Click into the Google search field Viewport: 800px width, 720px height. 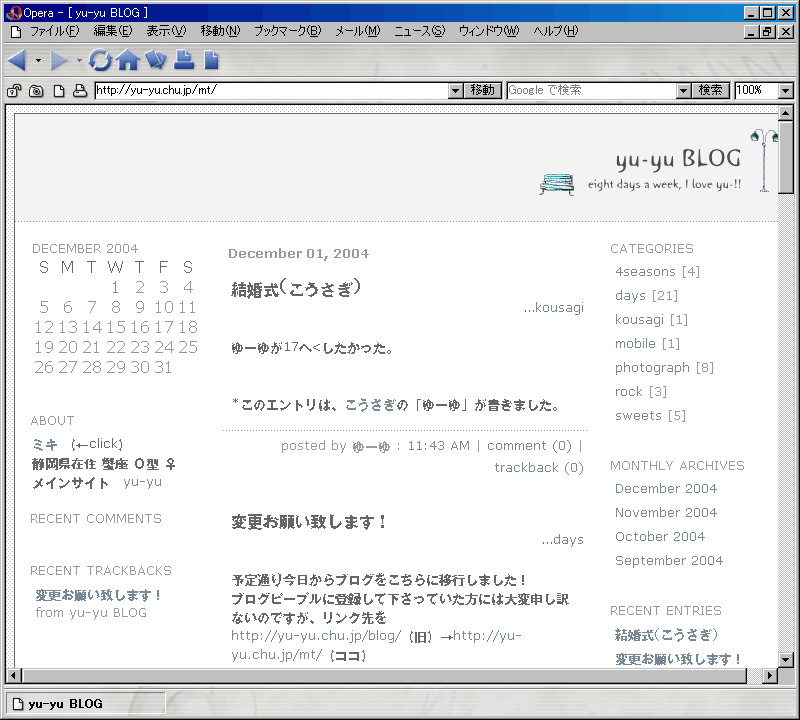tap(592, 91)
